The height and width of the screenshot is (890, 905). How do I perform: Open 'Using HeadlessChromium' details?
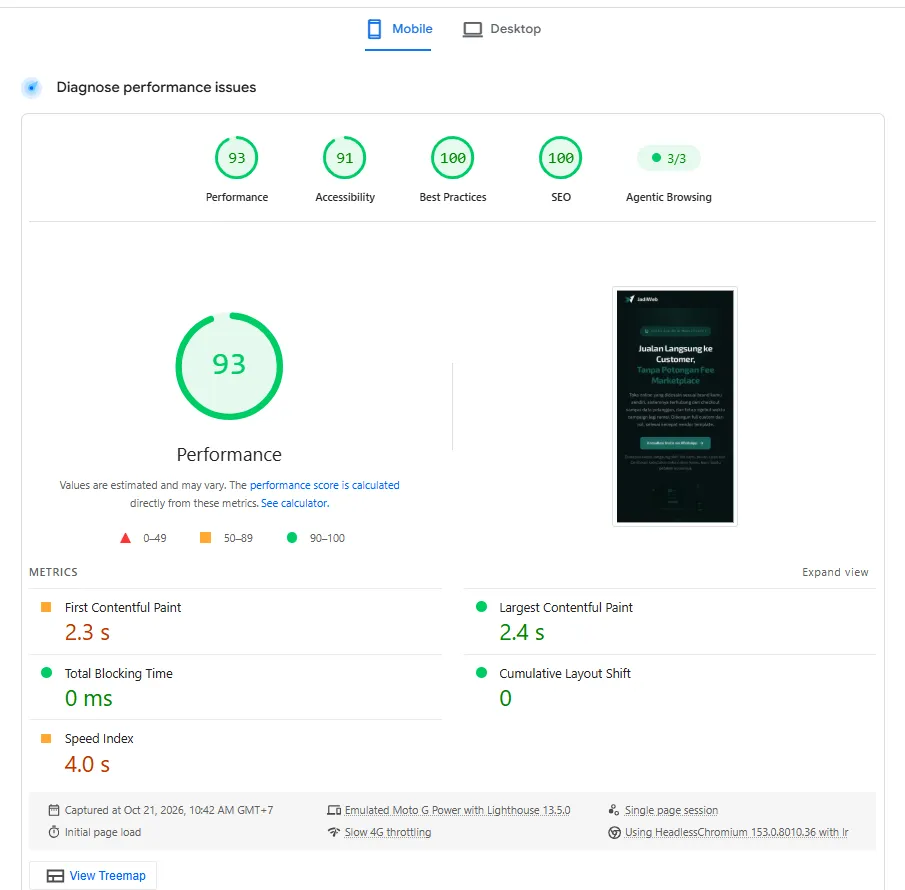tap(736, 832)
